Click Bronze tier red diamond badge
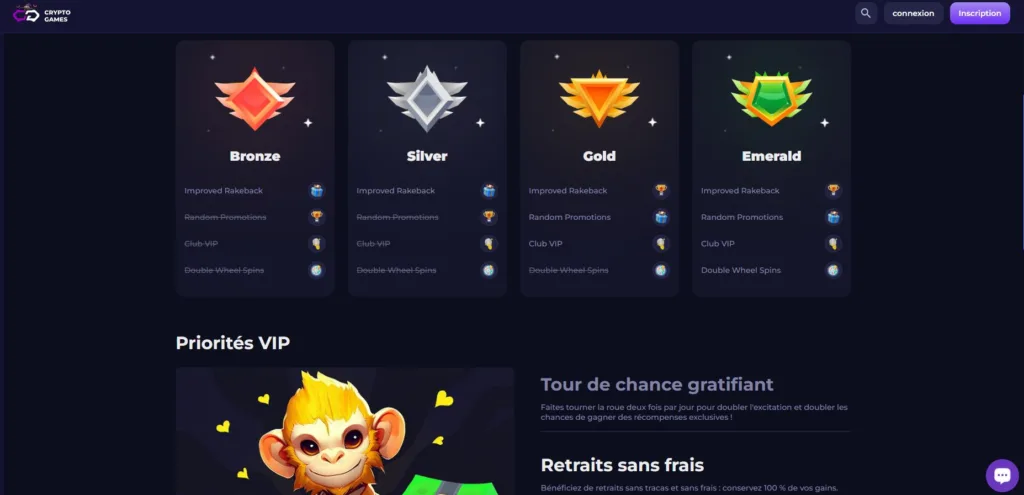 click(x=255, y=99)
